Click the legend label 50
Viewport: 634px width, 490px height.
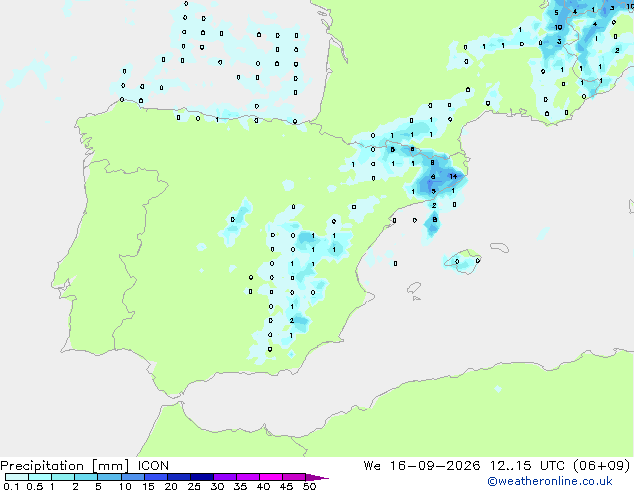(309, 486)
